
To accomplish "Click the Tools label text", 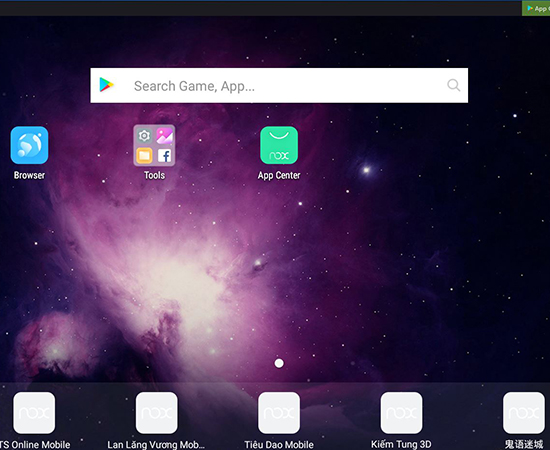I will pyautogui.click(x=154, y=175).
